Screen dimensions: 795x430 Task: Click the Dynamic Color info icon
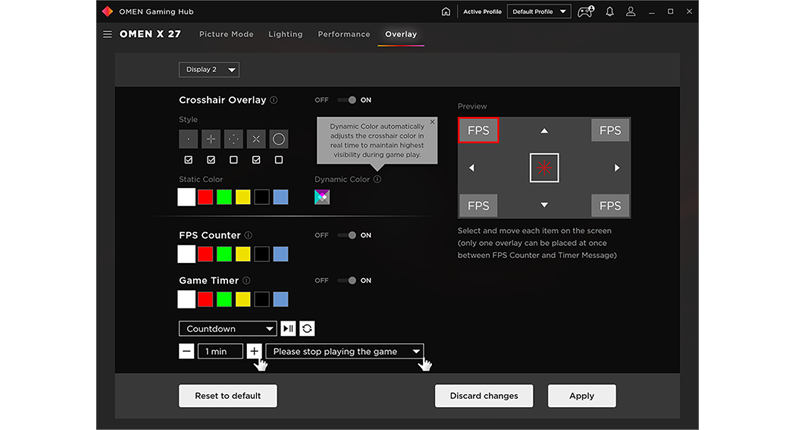point(377,179)
